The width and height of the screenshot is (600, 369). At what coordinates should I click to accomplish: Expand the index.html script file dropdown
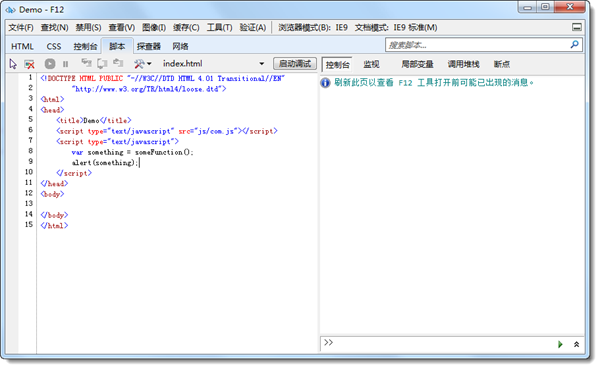click(262, 64)
